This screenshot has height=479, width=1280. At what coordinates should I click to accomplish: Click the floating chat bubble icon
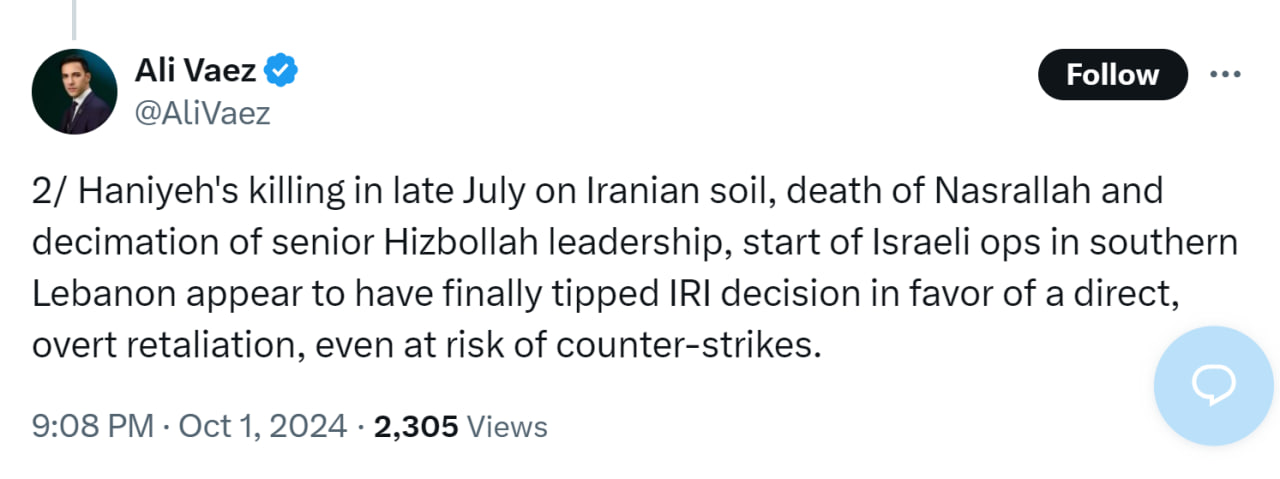tap(1213, 385)
